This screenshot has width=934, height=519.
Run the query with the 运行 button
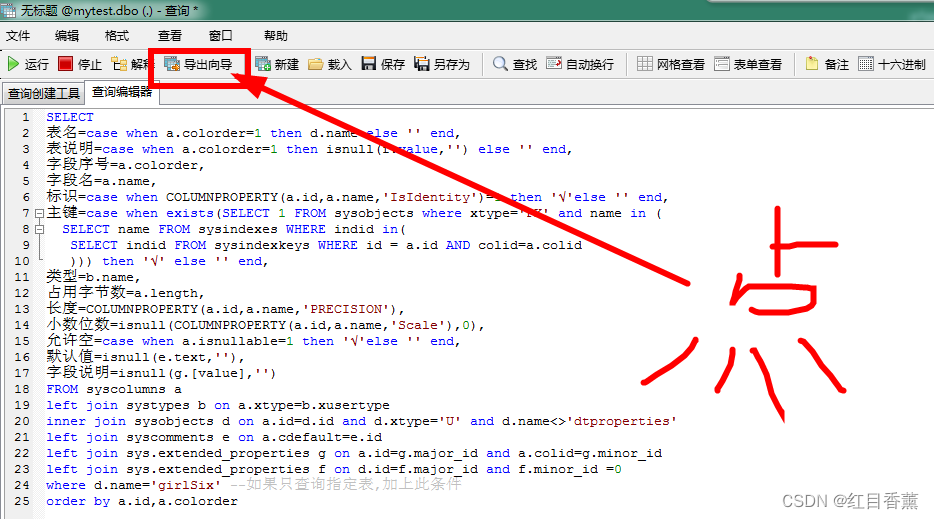pos(28,64)
